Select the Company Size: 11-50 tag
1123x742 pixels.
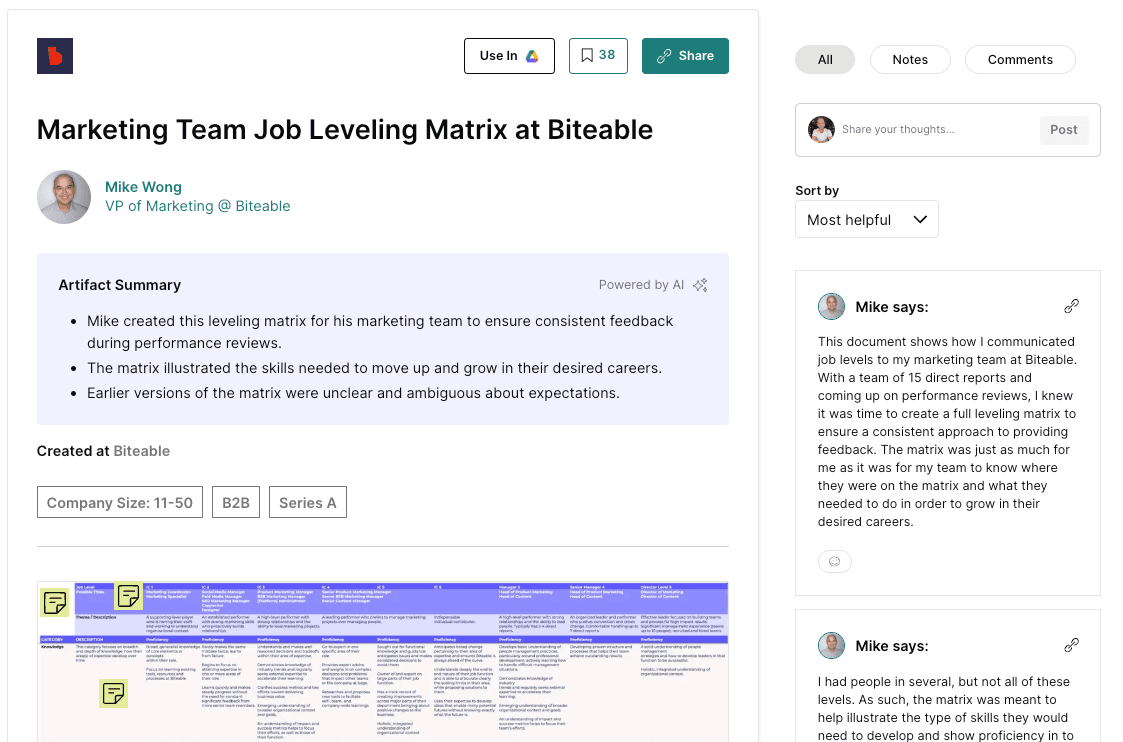pyautogui.click(x=120, y=503)
